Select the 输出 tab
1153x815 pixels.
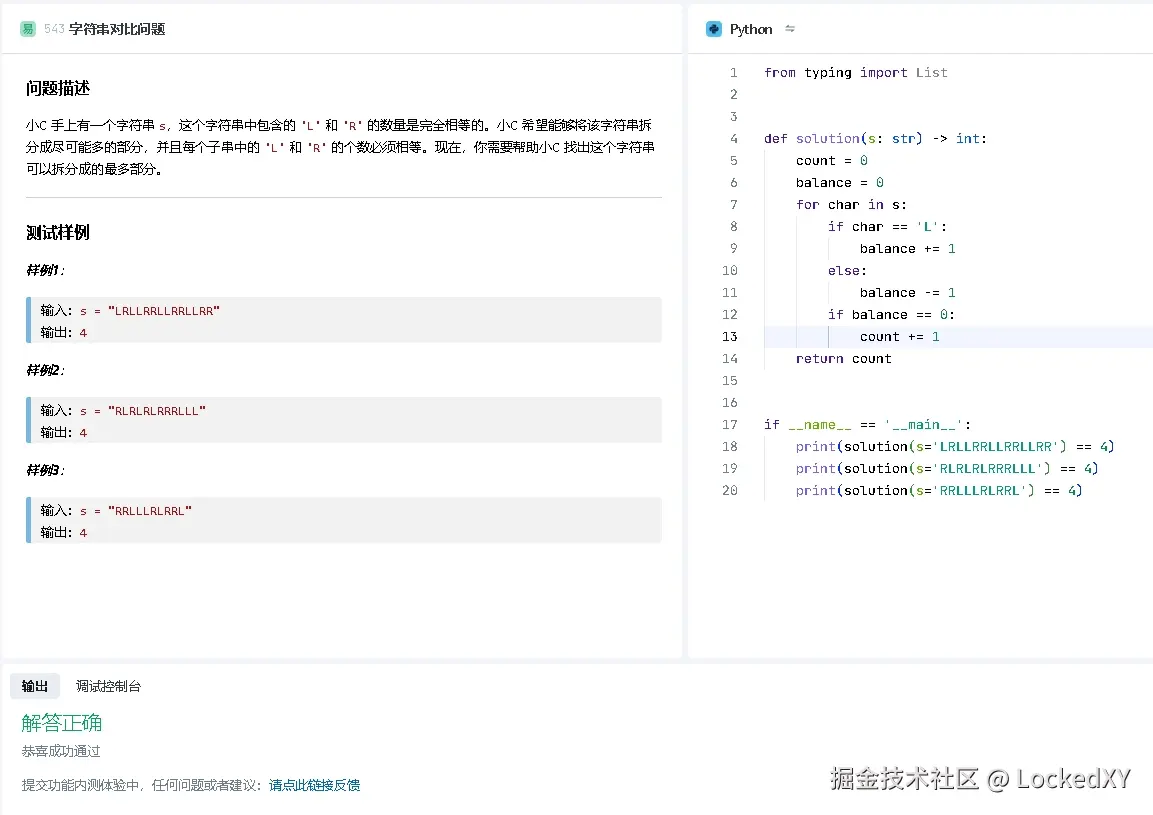point(35,686)
